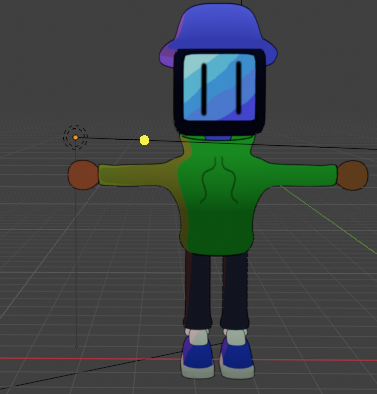Select the character's left brown hand

click(x=83, y=175)
